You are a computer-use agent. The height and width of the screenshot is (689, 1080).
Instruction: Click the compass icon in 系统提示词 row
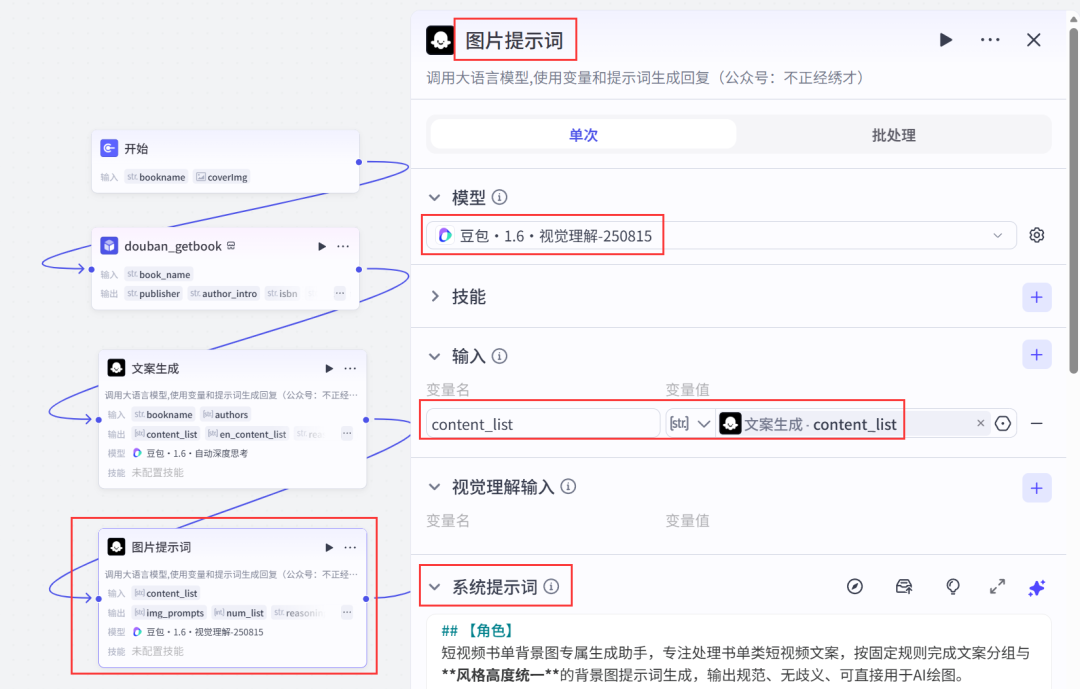click(854, 587)
